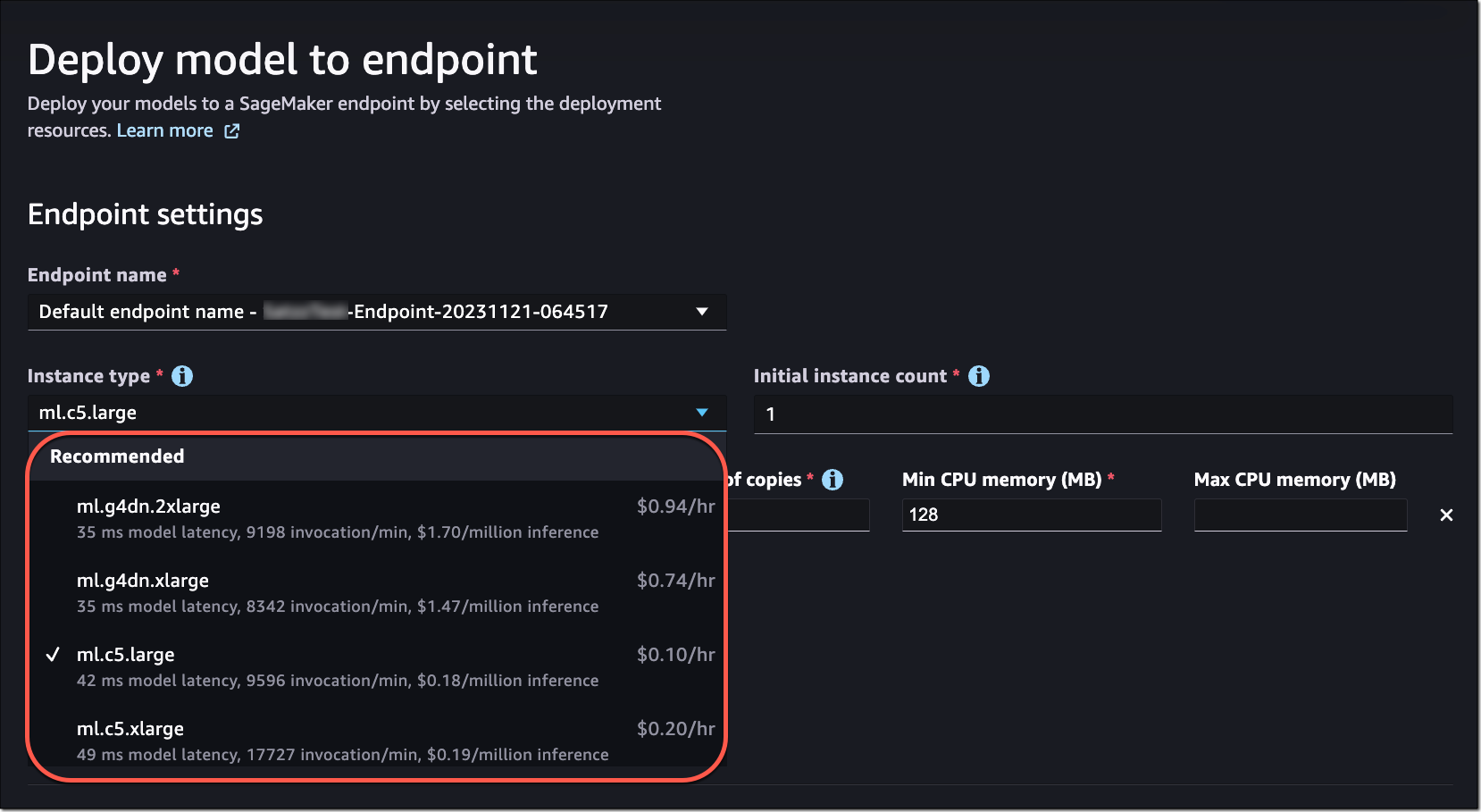This screenshot has width=1481, height=812.
Task: Open the Endpoint name dropdown
Action: (x=375, y=312)
